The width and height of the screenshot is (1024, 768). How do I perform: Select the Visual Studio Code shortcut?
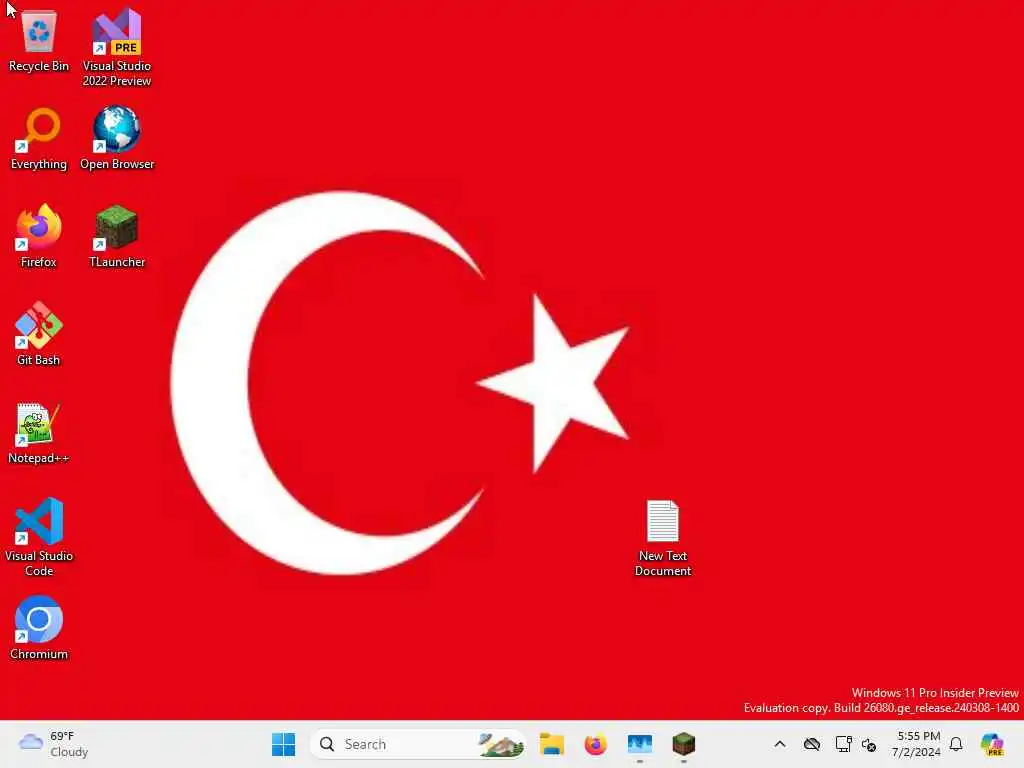coord(39,537)
